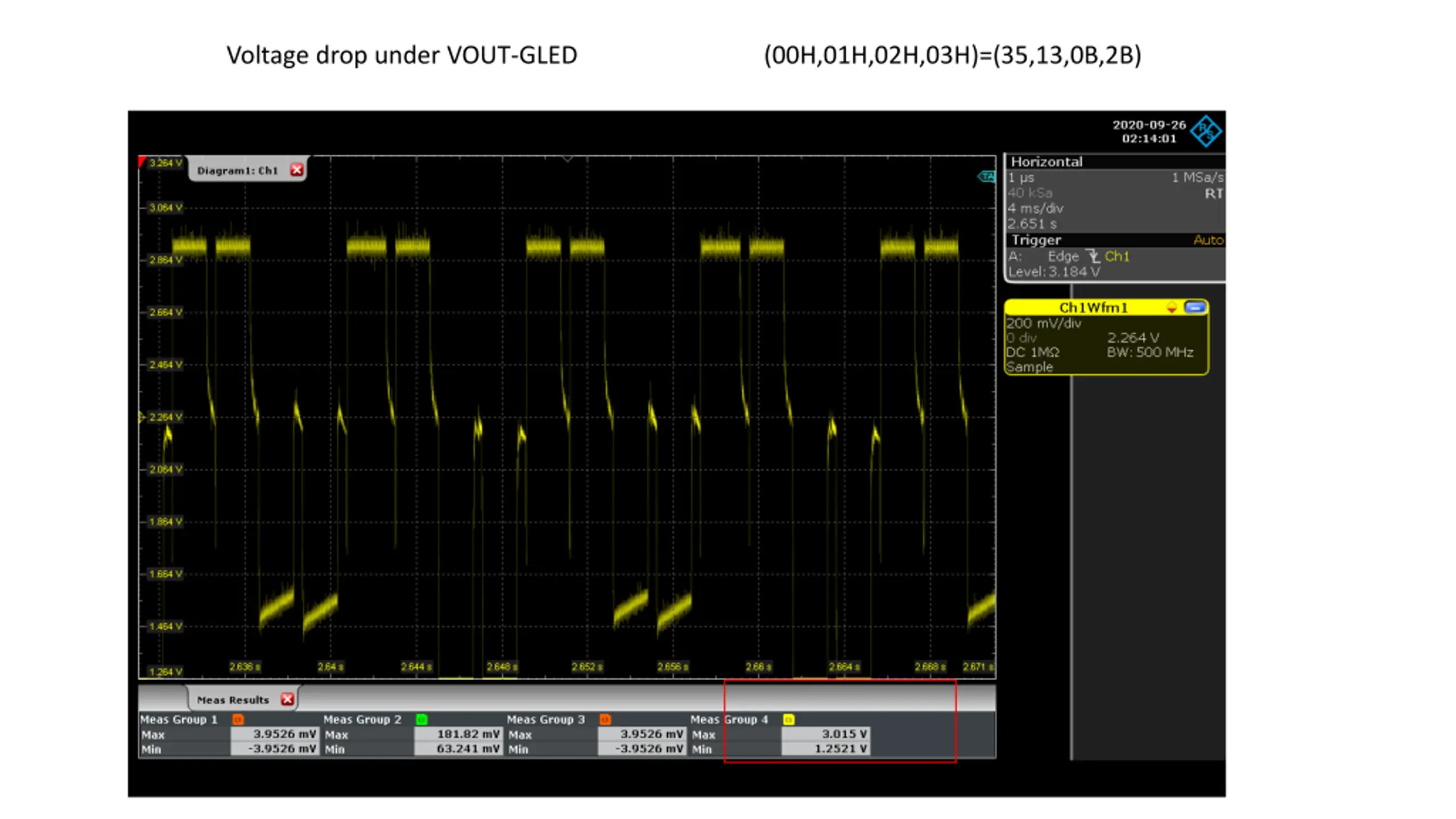Screen dimensions: 1456x819
Task: Click the Meas Group 3 header
Action: (545, 719)
